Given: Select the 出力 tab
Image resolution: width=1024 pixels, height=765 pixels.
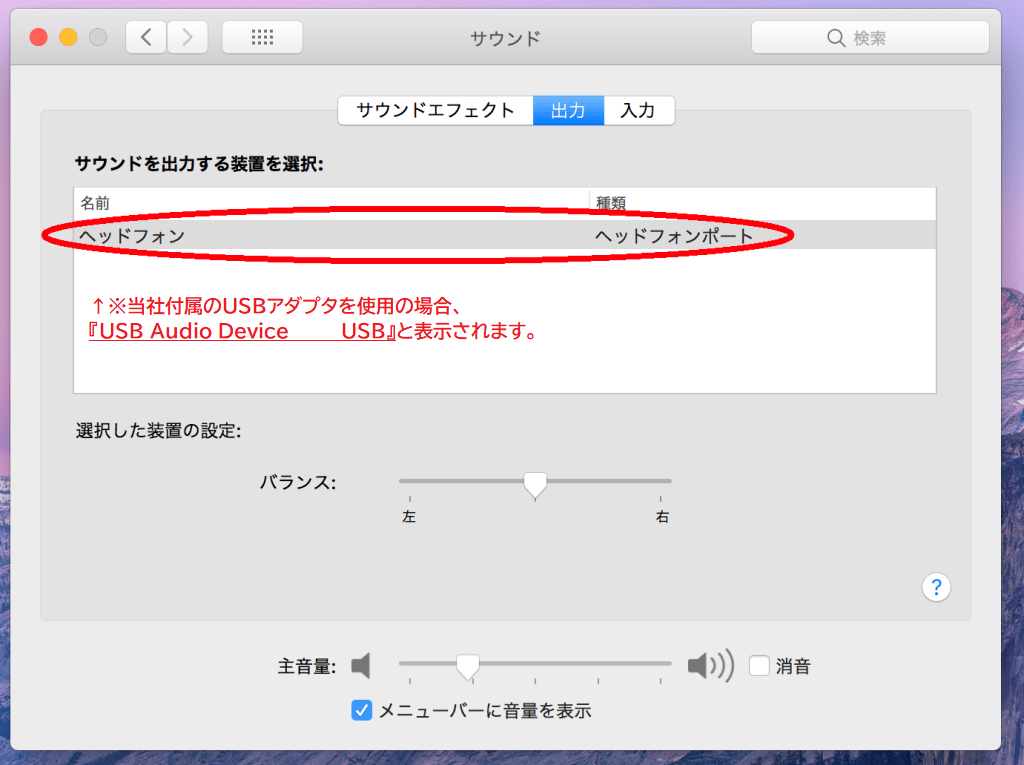Looking at the screenshot, I should click(568, 110).
